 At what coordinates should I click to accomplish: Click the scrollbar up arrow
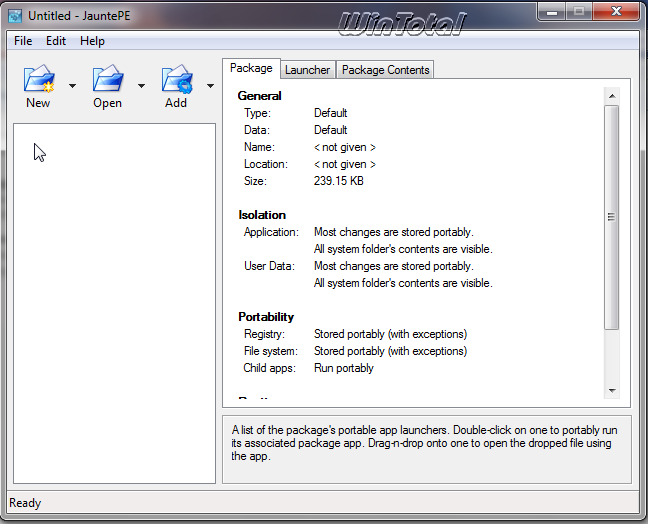tap(612, 96)
